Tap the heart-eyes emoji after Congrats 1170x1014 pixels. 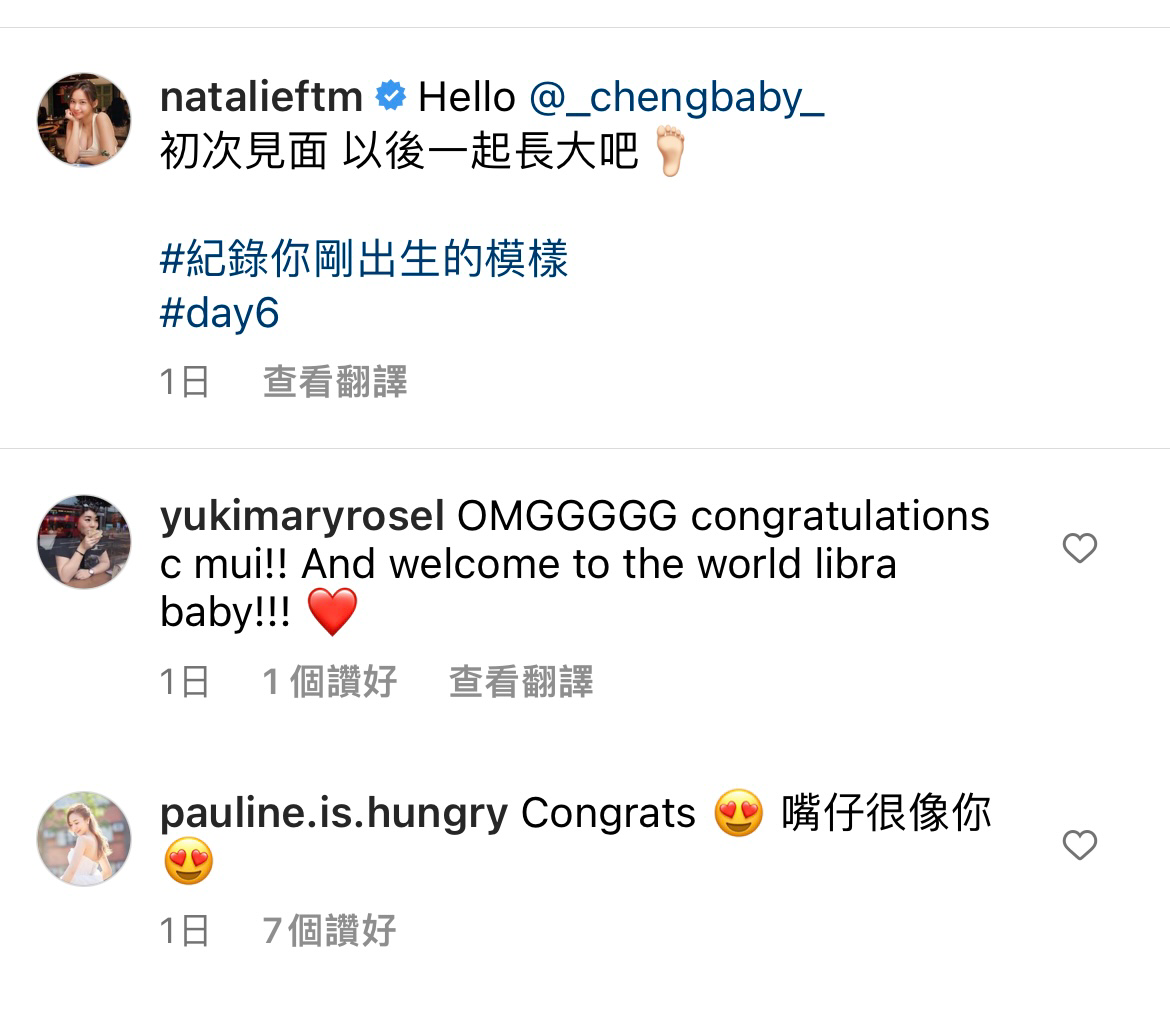(739, 813)
